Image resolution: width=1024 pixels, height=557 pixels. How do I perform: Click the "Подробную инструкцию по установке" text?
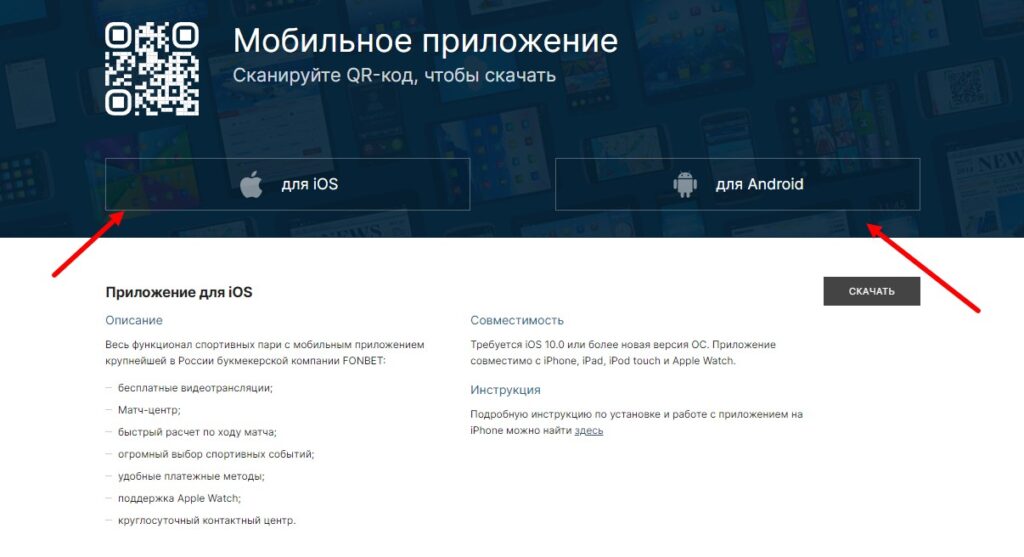[x=636, y=422]
